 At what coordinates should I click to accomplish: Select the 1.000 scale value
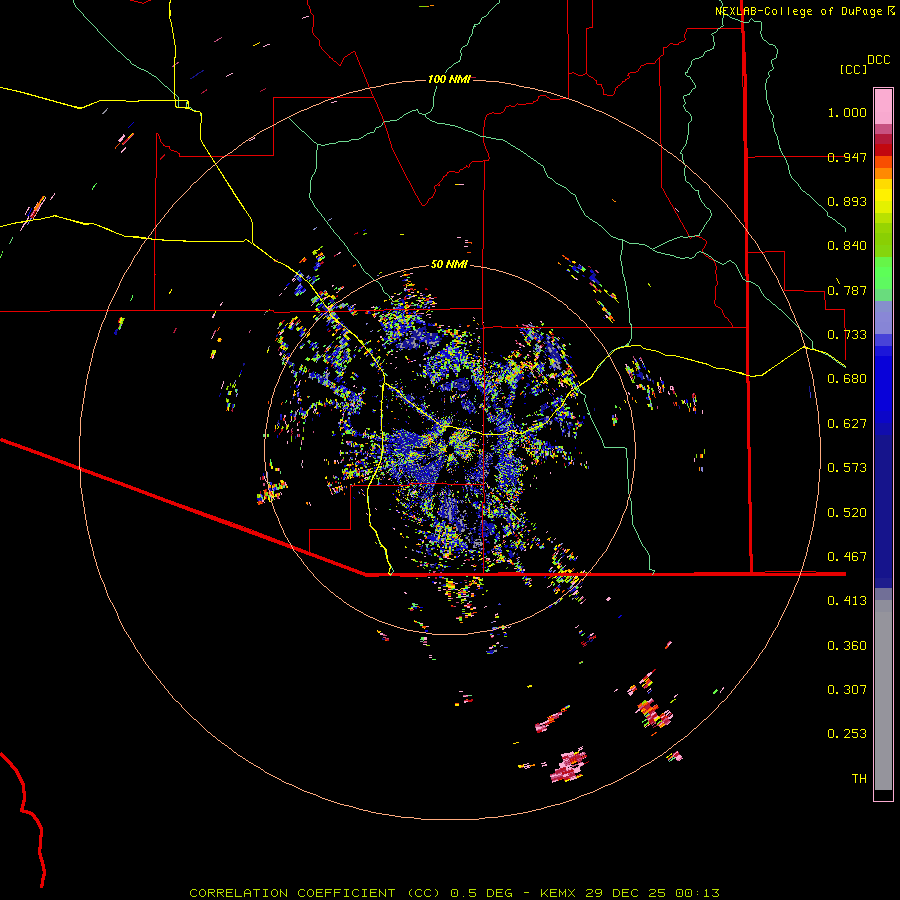click(847, 112)
